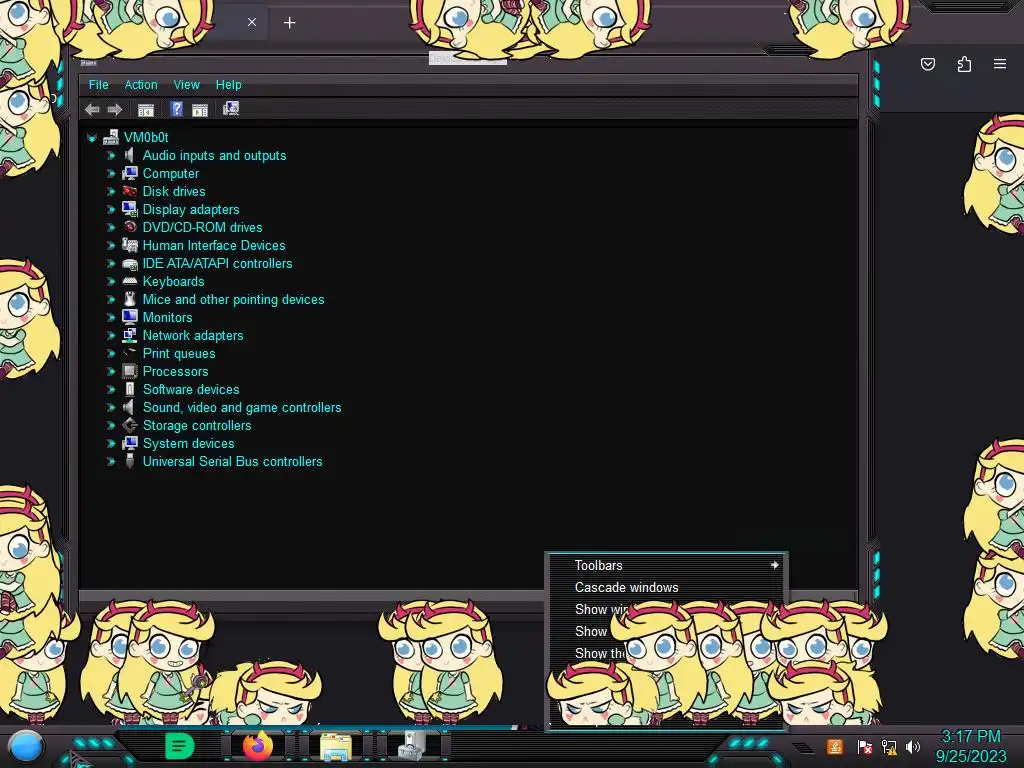Select the Network adapters label
This screenshot has width=1024, height=768.
click(193, 335)
